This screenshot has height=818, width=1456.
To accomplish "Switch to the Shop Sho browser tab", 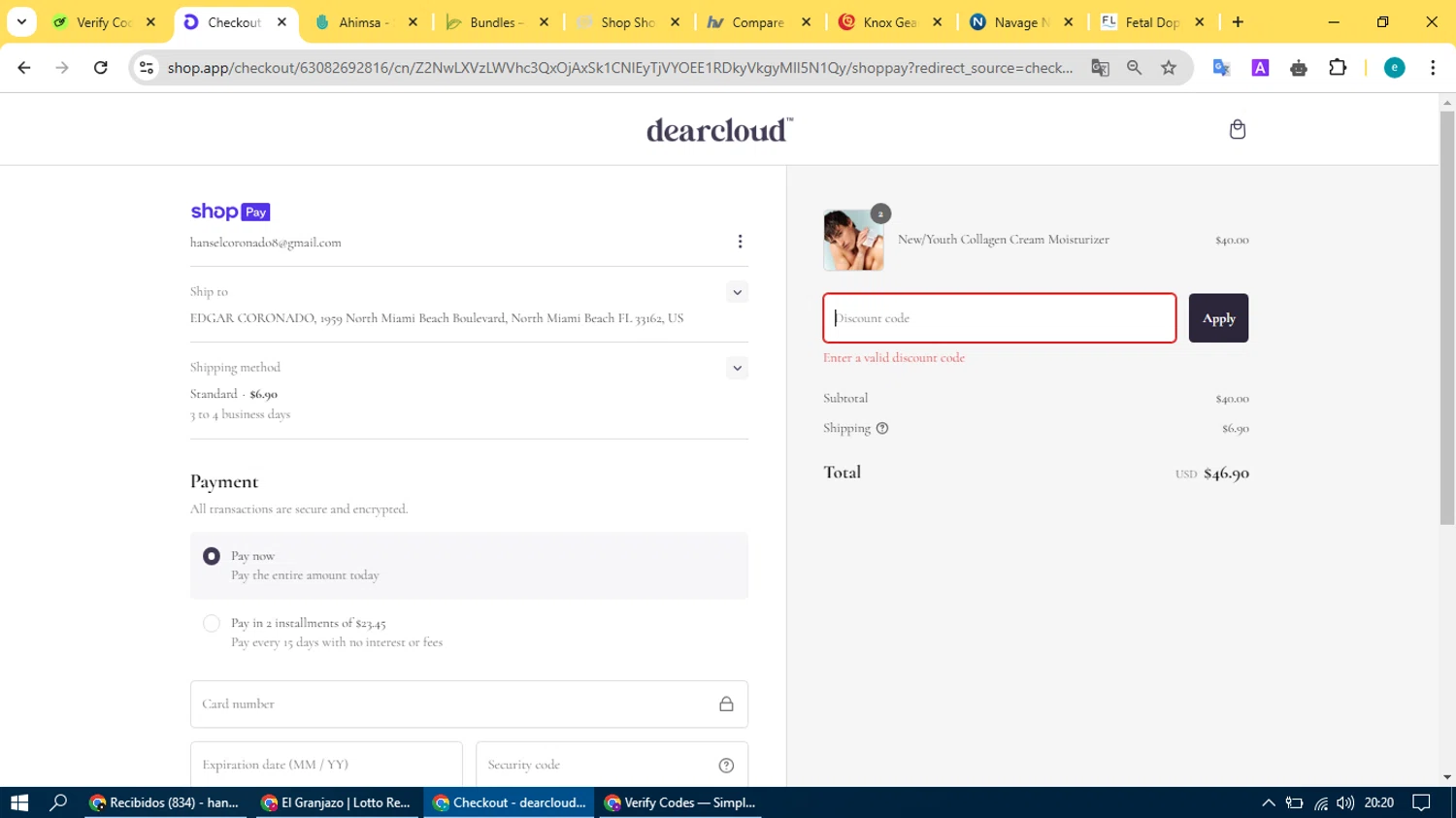I will point(627,22).
